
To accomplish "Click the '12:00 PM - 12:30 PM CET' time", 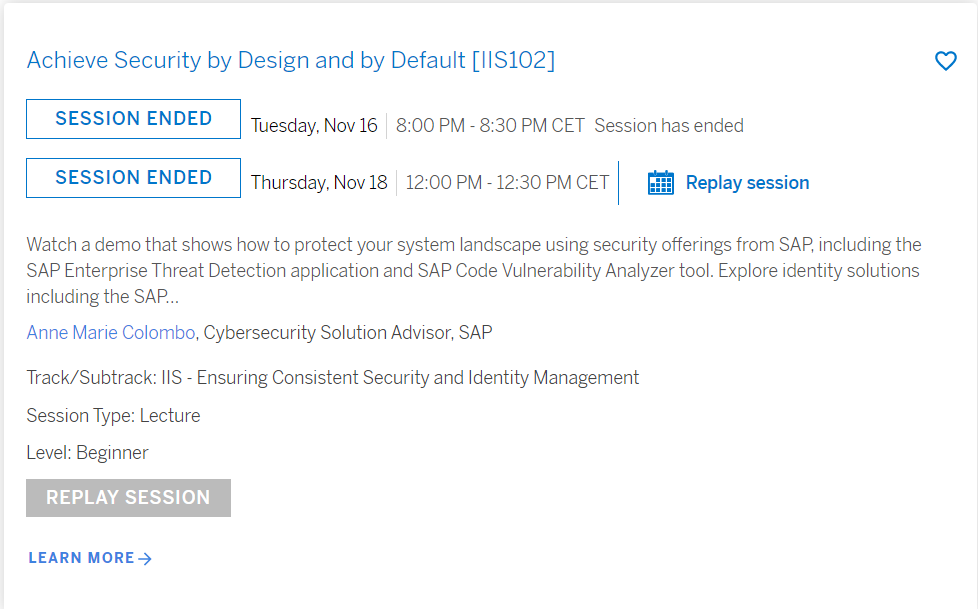I will (x=507, y=183).
